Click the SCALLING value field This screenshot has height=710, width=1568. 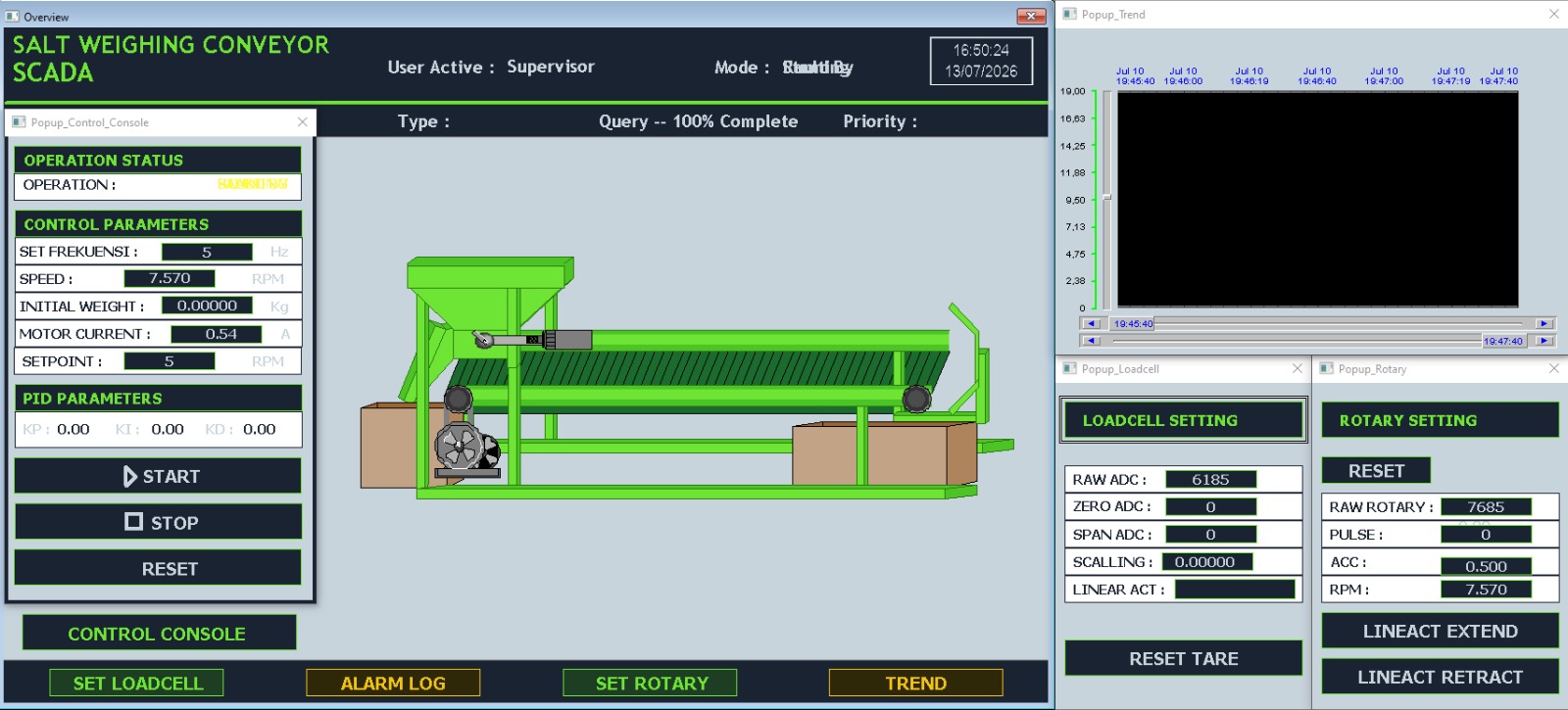[x=1207, y=561]
